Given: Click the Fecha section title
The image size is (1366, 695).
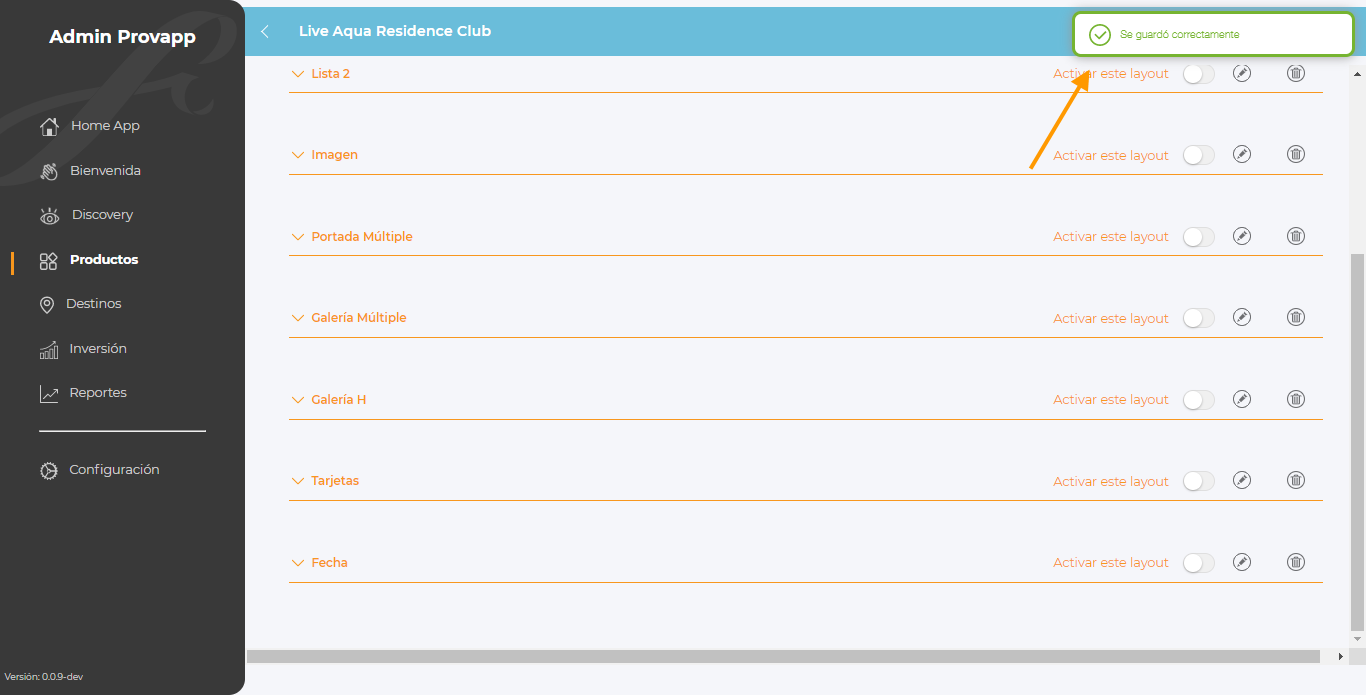Looking at the screenshot, I should tap(330, 563).
